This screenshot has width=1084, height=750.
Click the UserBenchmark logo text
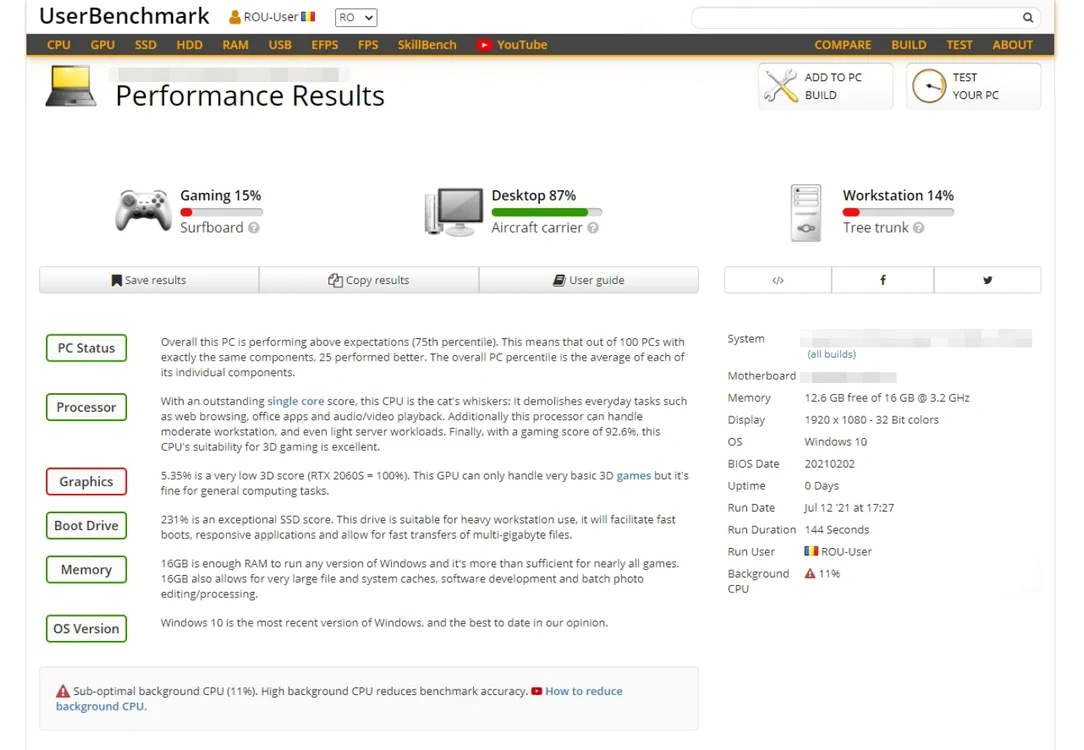click(x=124, y=16)
